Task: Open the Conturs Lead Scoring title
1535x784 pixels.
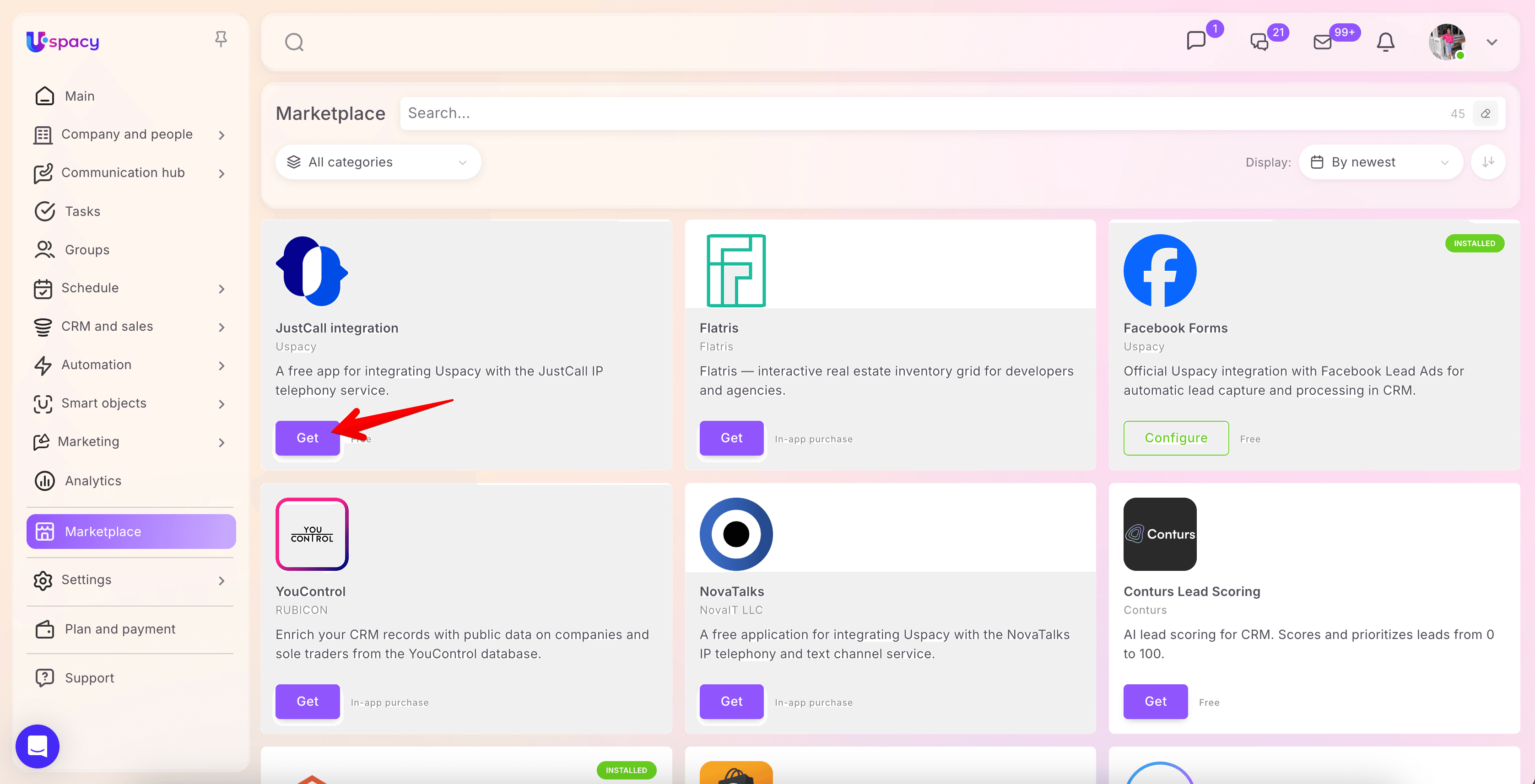Action: coord(1192,591)
